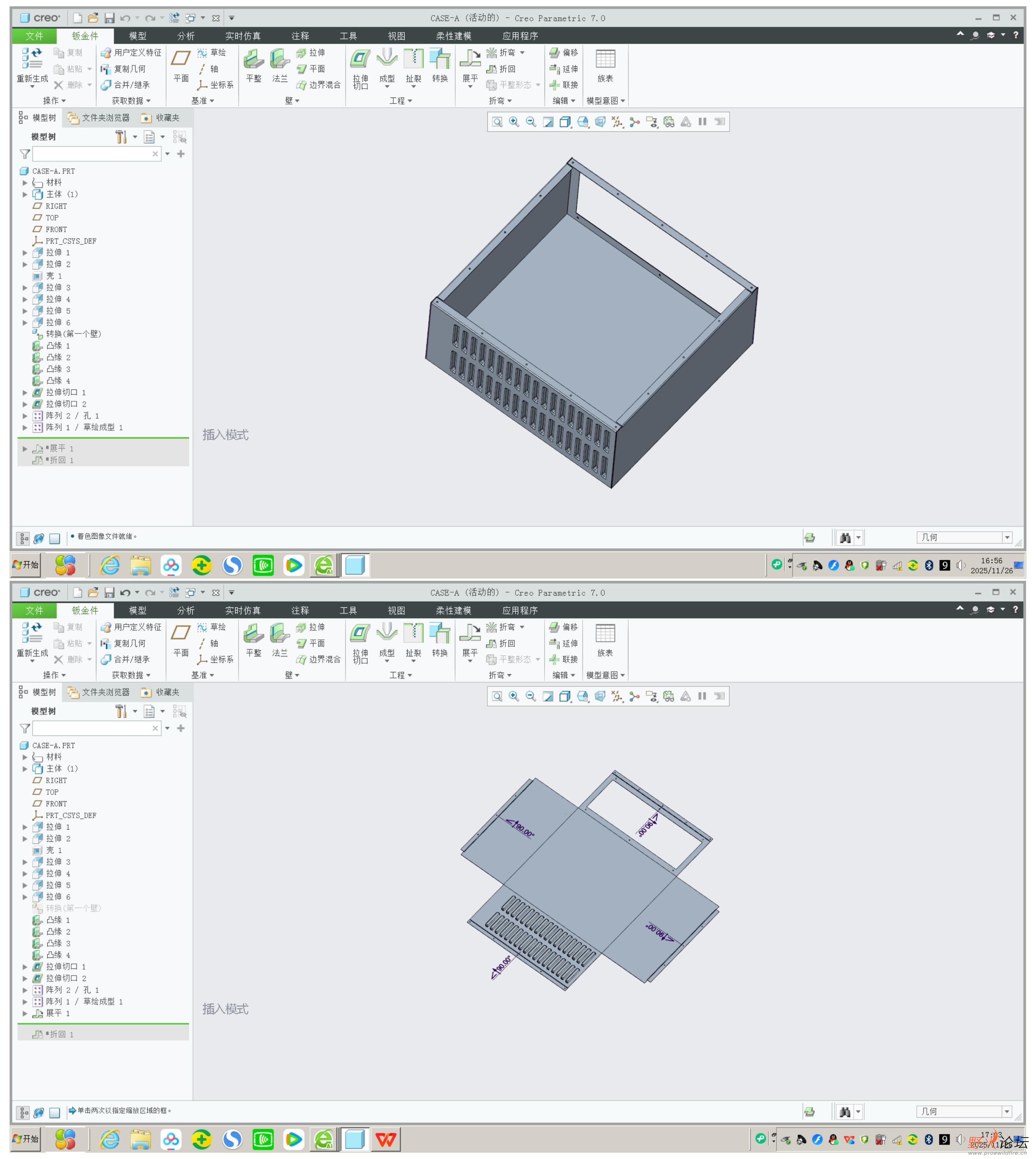Open 几何 selection filter dropdown in upper window

[1007, 537]
